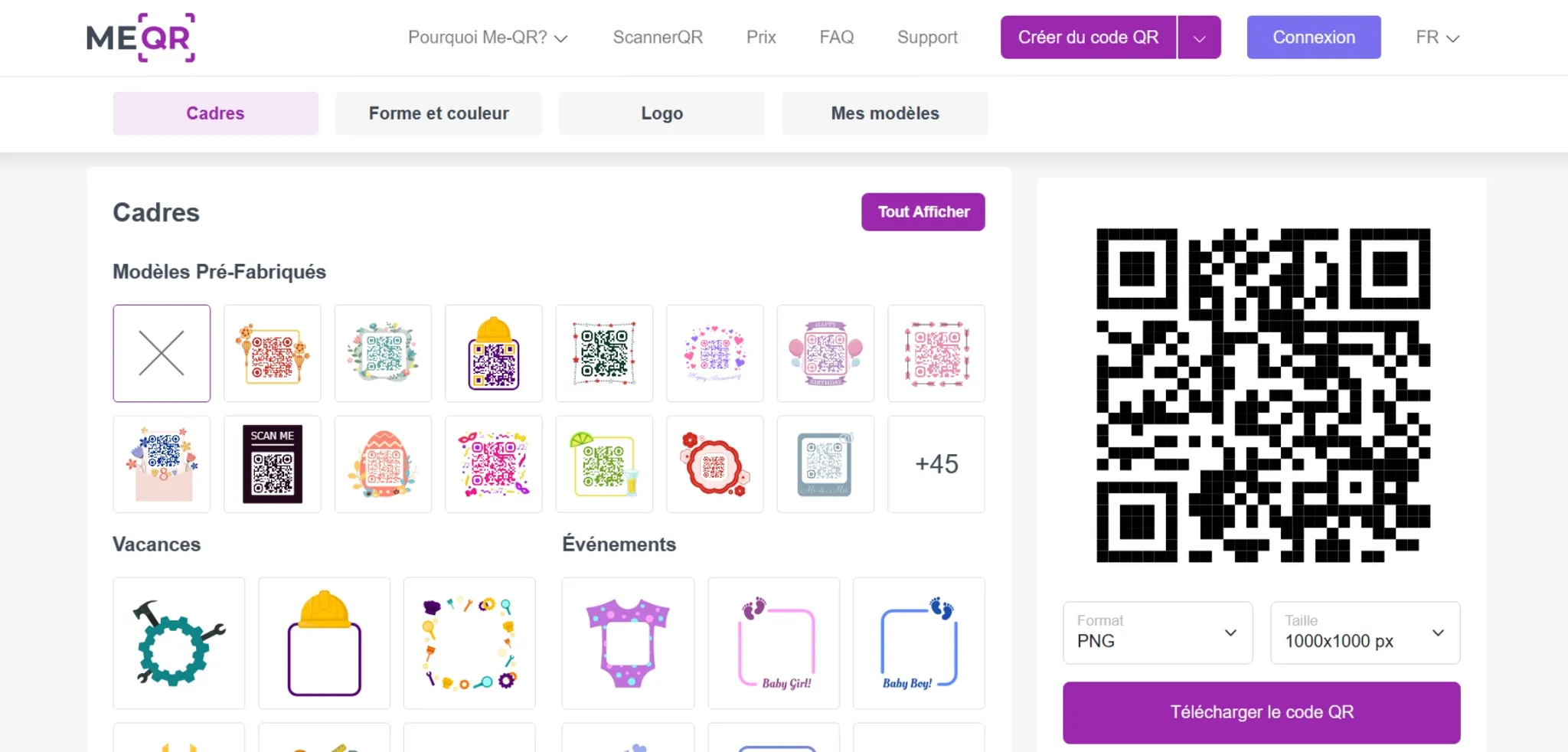The image size is (1568, 752).
Task: Click the QR code preview image
Action: (1263, 395)
